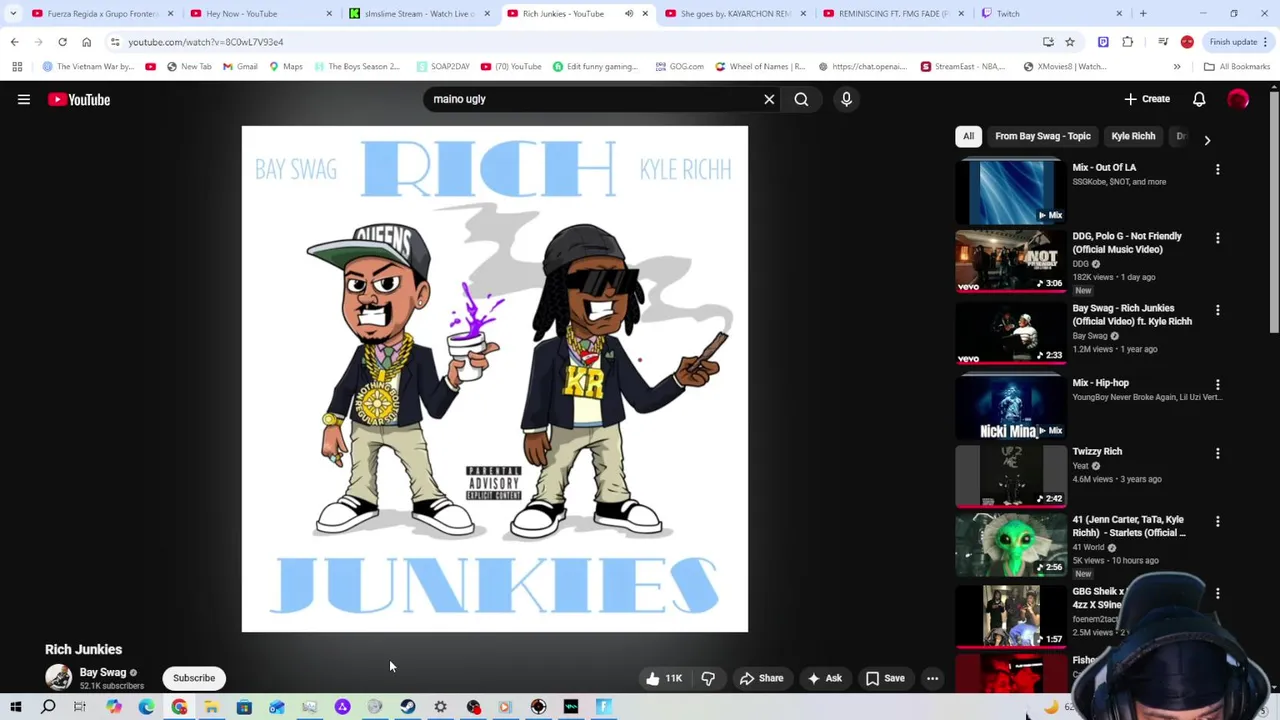Open the tab search dropdown arrow
Screen dimensions: 1280x720
pos(13,14)
